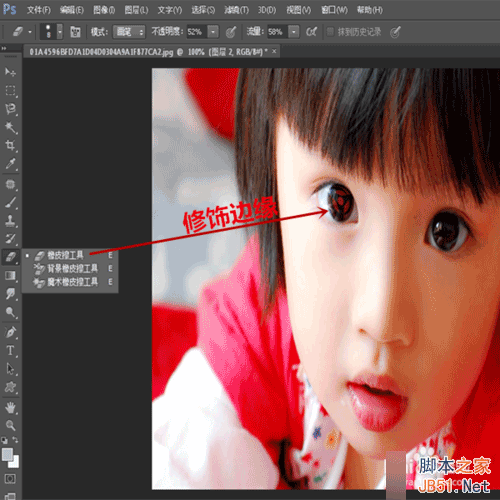This screenshot has width=500, height=500.
Task: Select the Hand tool
Action: point(10,407)
